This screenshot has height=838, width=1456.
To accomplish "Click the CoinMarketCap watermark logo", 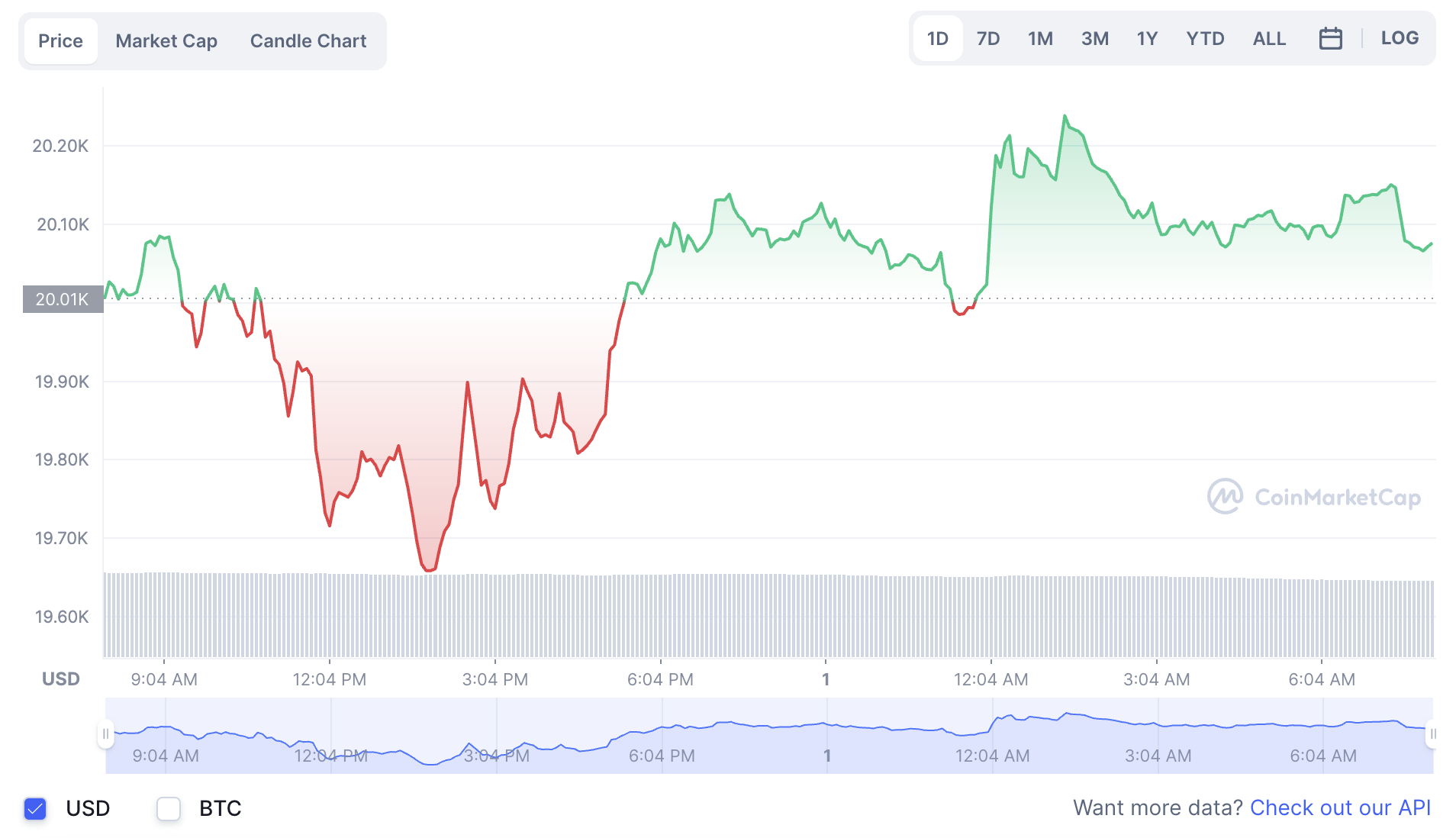I will pyautogui.click(x=1313, y=497).
